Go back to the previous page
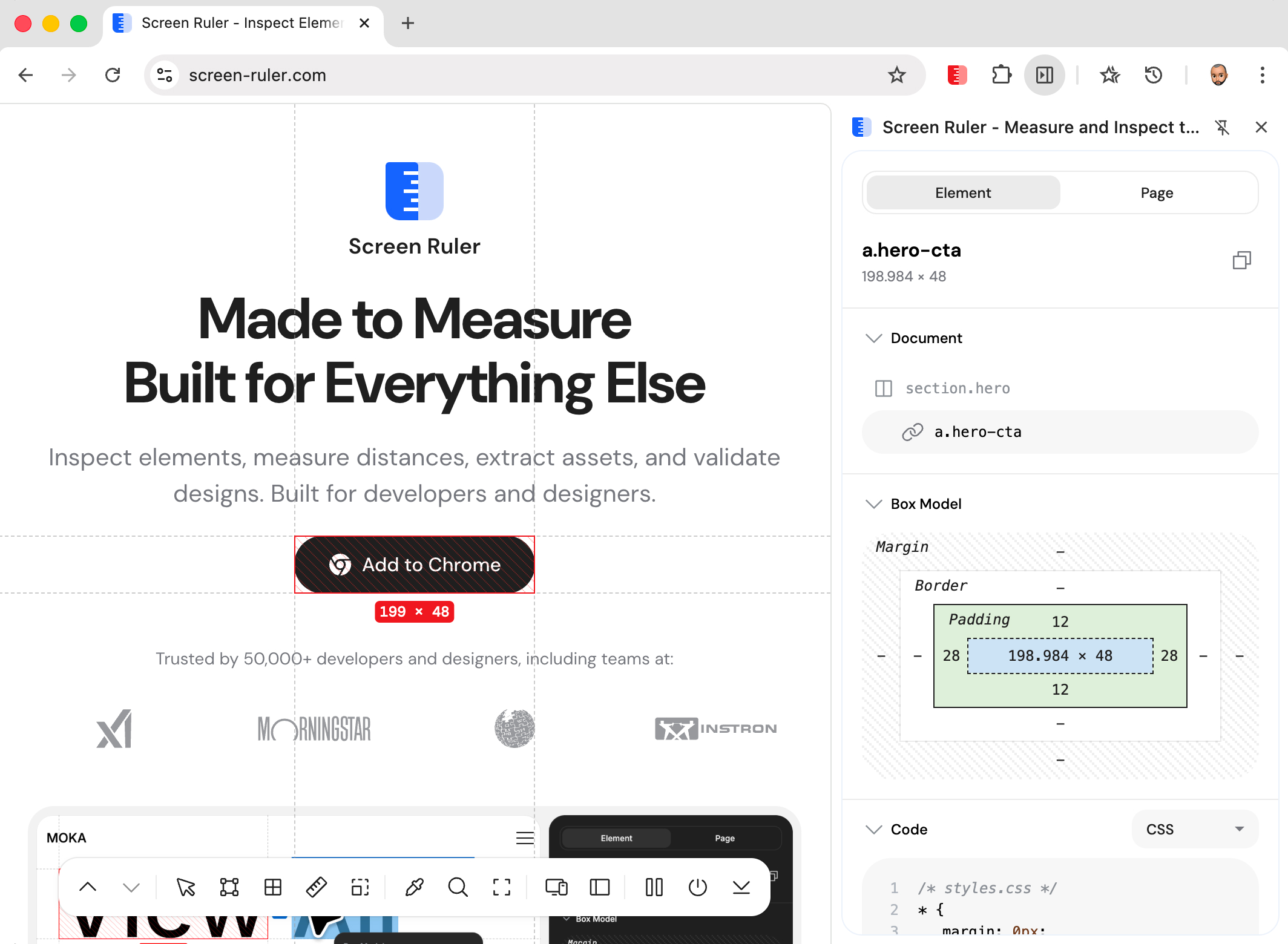Viewport: 1288px width, 944px height. click(25, 75)
